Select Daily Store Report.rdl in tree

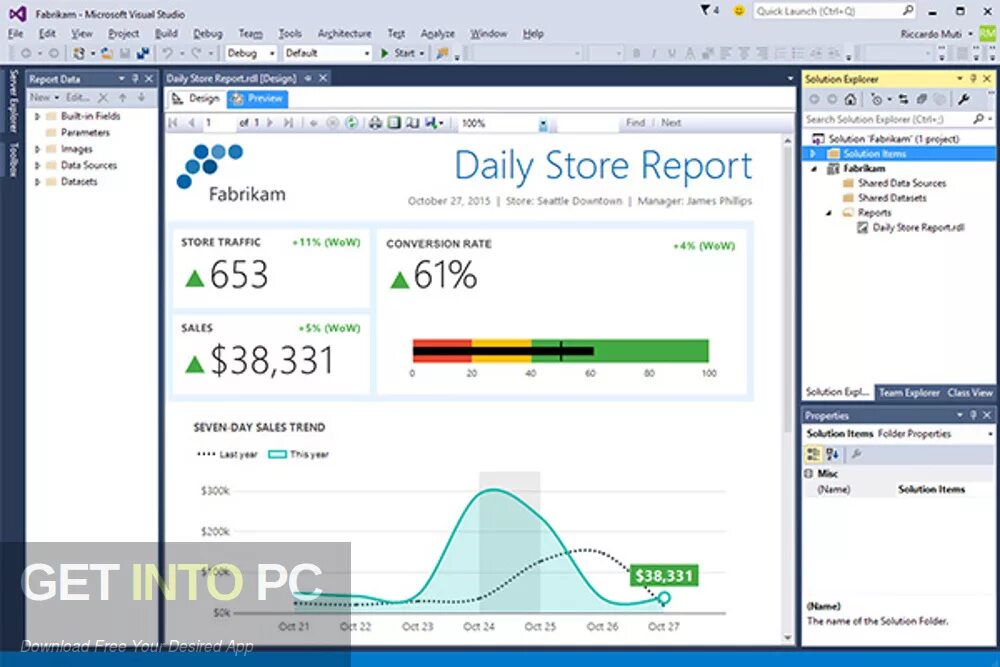(910, 228)
